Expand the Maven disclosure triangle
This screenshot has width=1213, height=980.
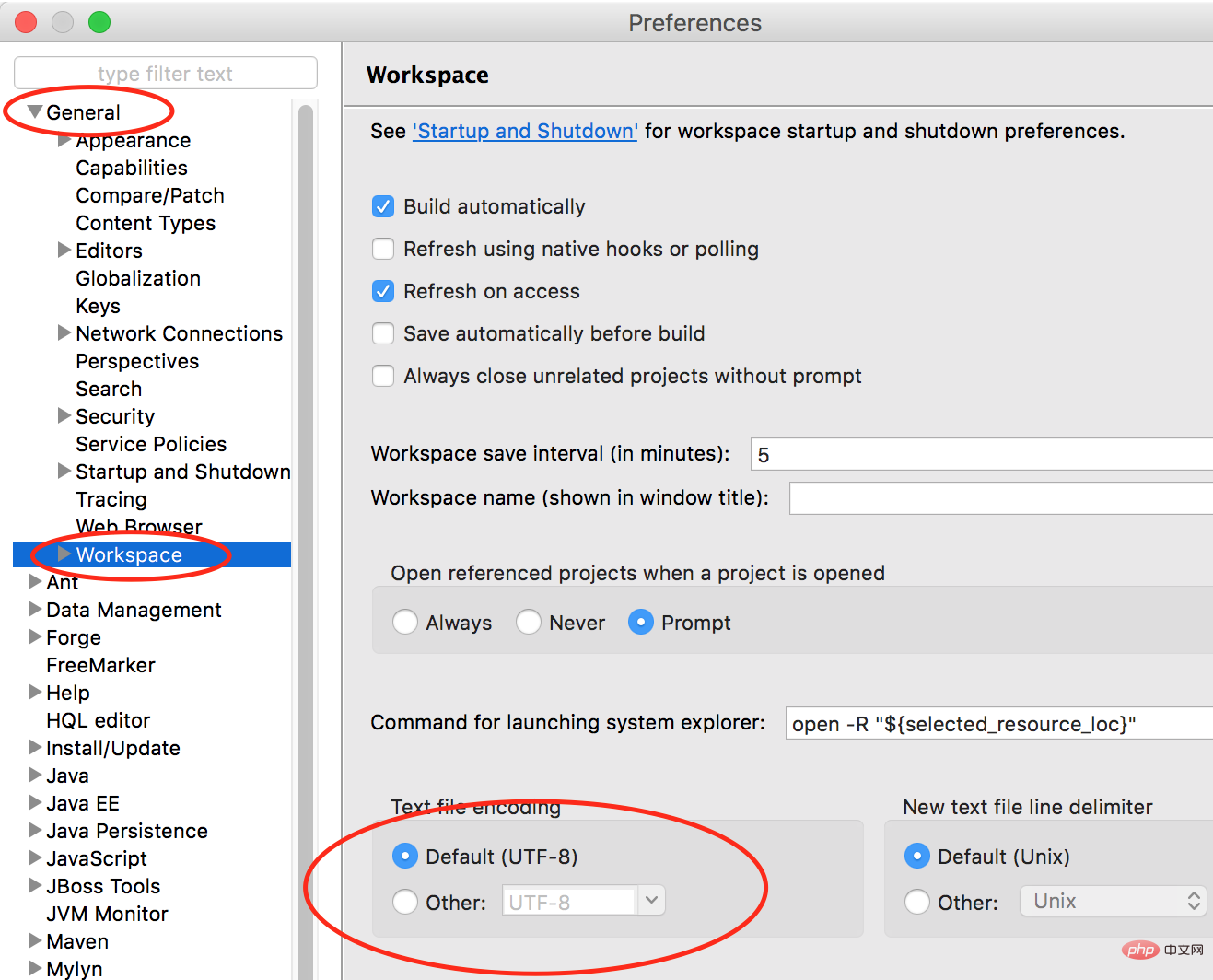click(x=35, y=941)
